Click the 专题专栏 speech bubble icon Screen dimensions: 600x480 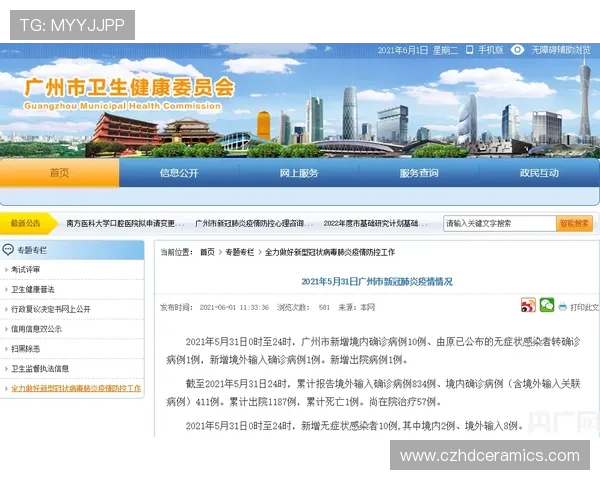8,250
